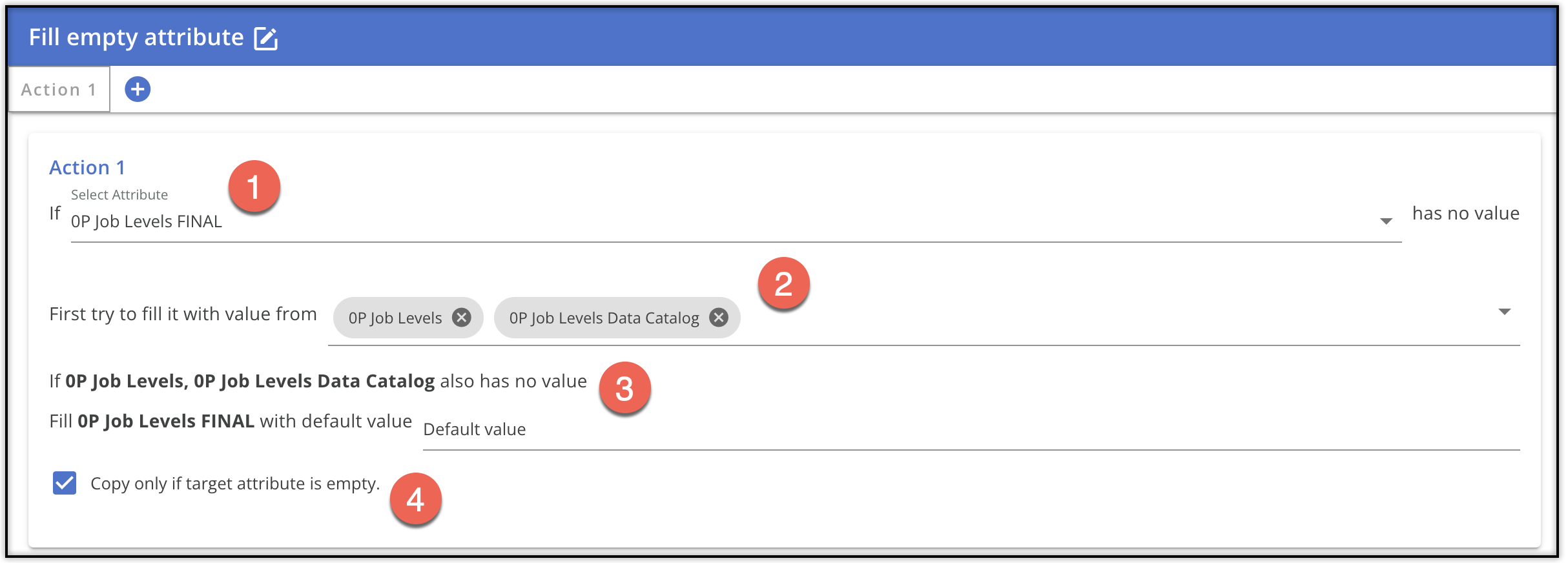The image size is (1568, 563).
Task: Click inside the Default value field
Action: pos(646,429)
